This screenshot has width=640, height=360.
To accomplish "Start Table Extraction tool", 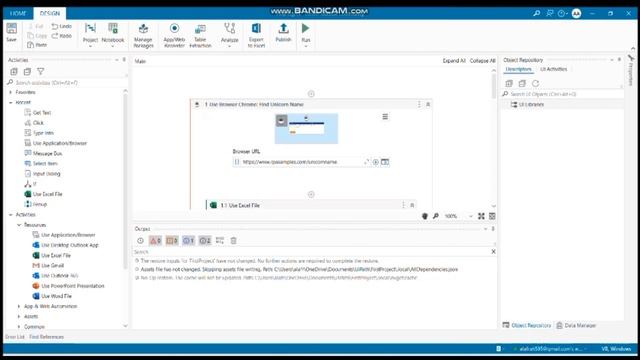I will click(200, 36).
